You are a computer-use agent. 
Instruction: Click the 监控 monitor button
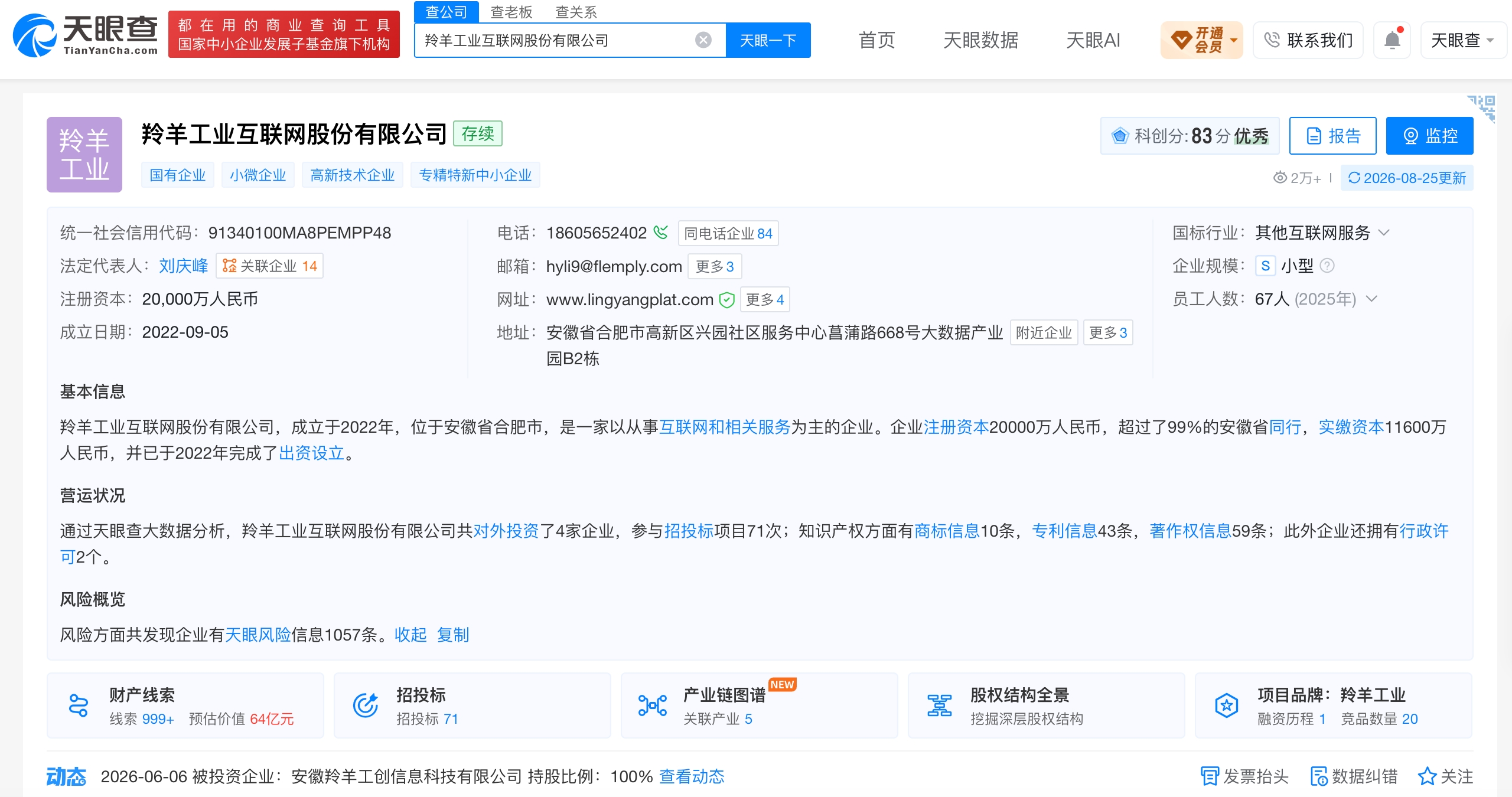[x=1429, y=136]
